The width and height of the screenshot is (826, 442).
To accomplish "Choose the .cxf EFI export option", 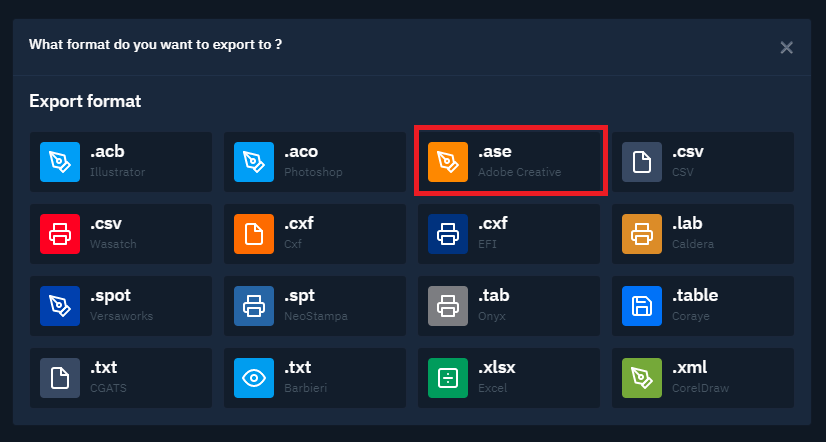I will (x=509, y=234).
